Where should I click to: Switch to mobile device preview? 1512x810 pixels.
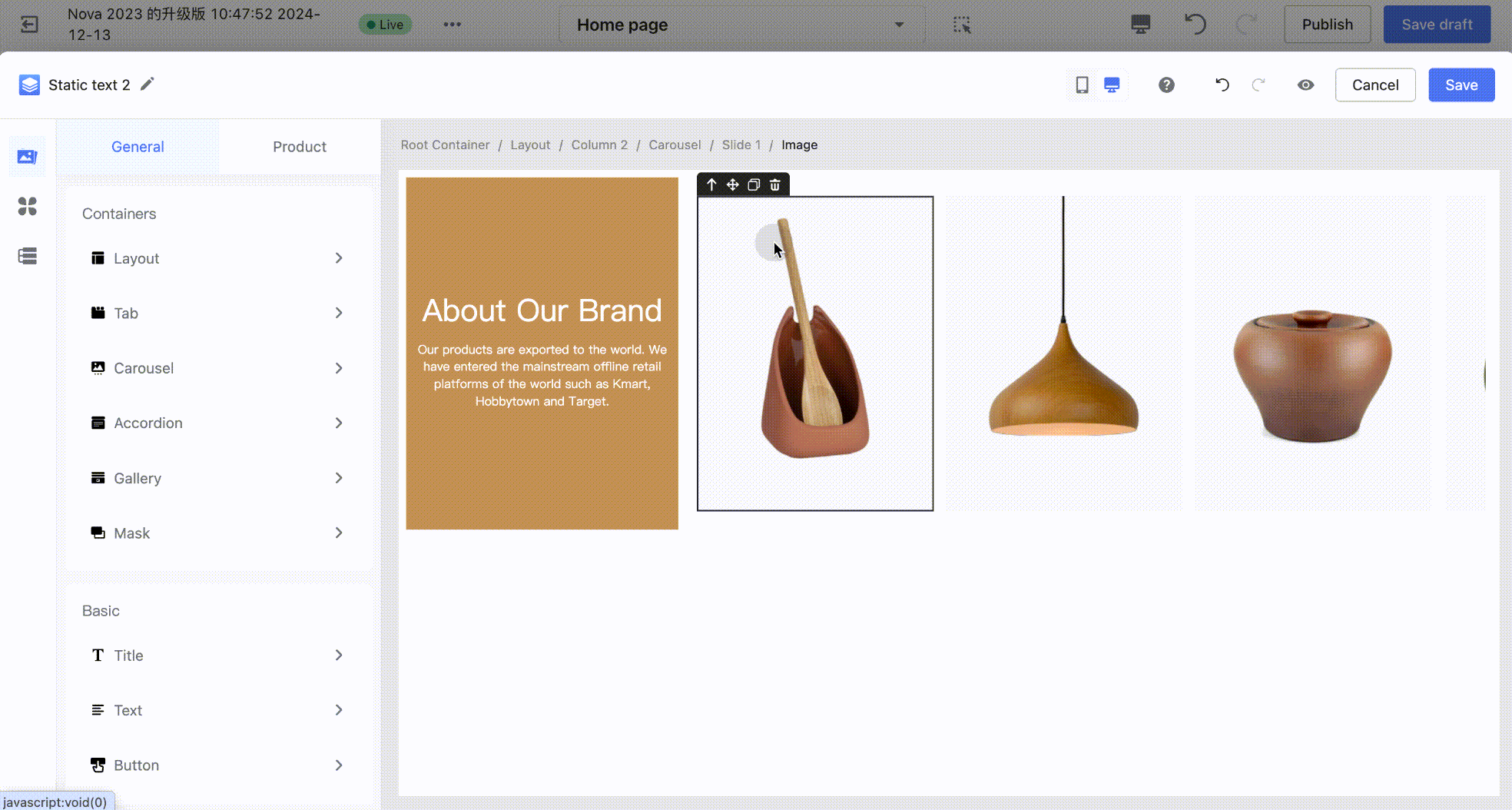pos(1082,85)
